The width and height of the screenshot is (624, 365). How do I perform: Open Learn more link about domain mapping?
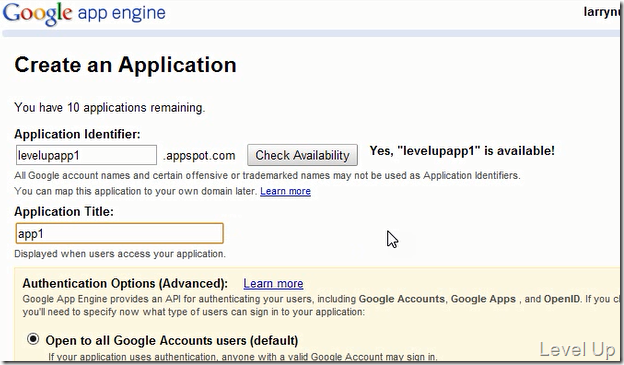coord(285,191)
